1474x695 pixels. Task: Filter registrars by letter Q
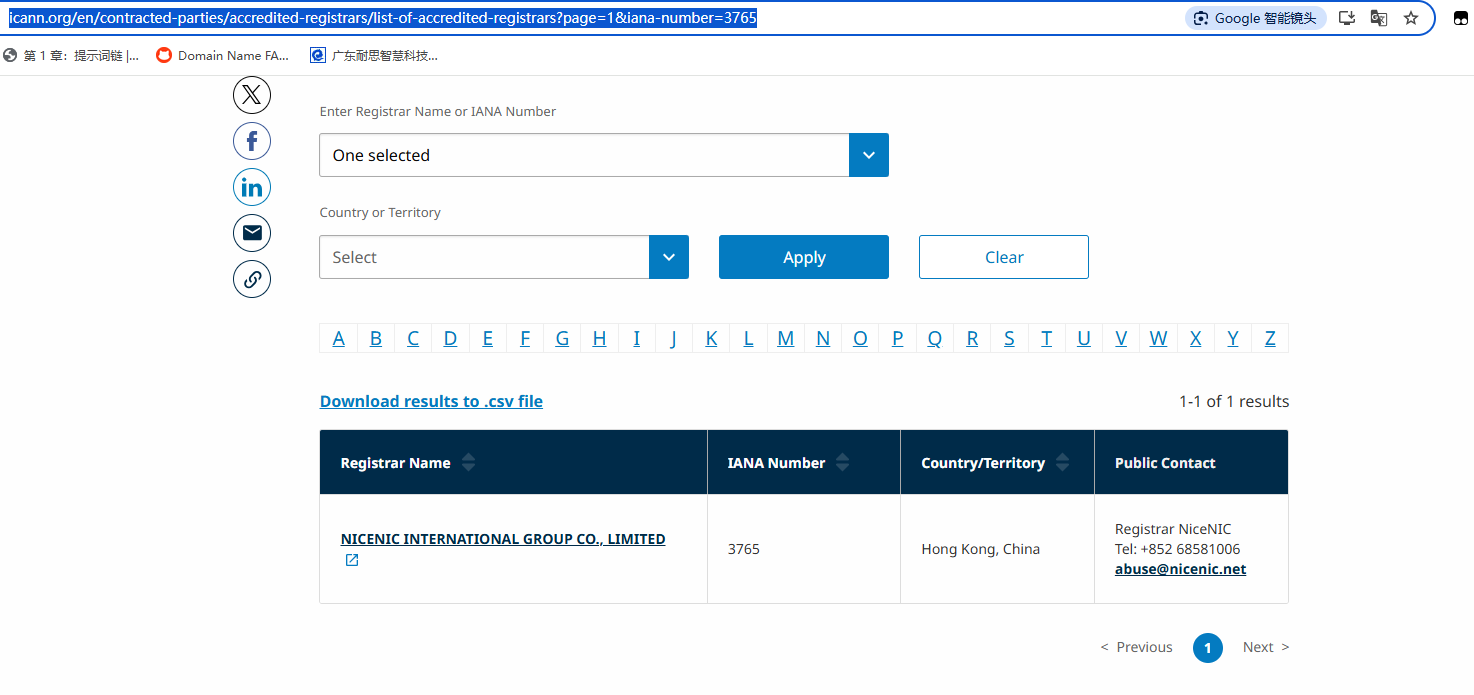(x=935, y=338)
